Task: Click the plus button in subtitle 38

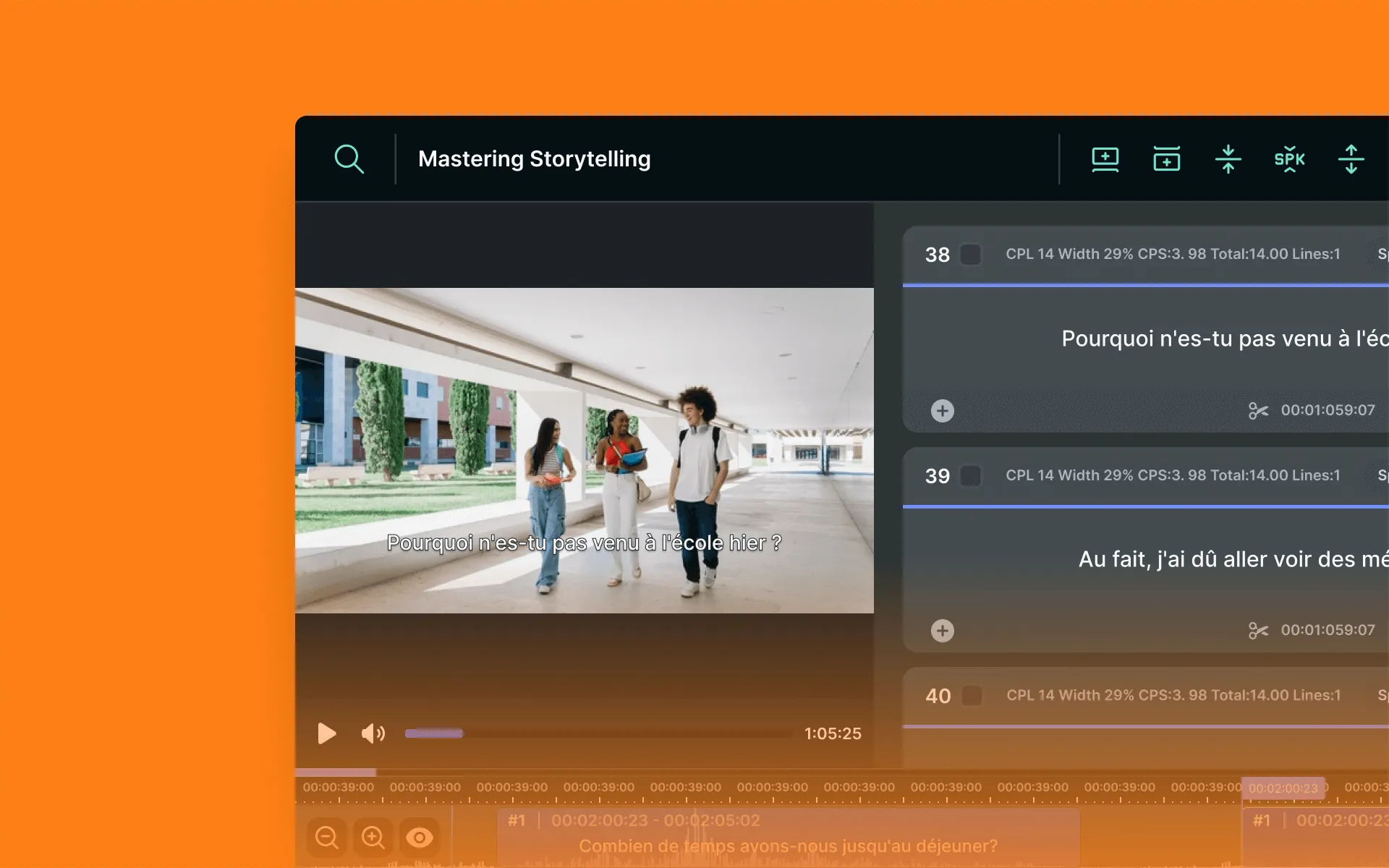Action: tap(942, 411)
